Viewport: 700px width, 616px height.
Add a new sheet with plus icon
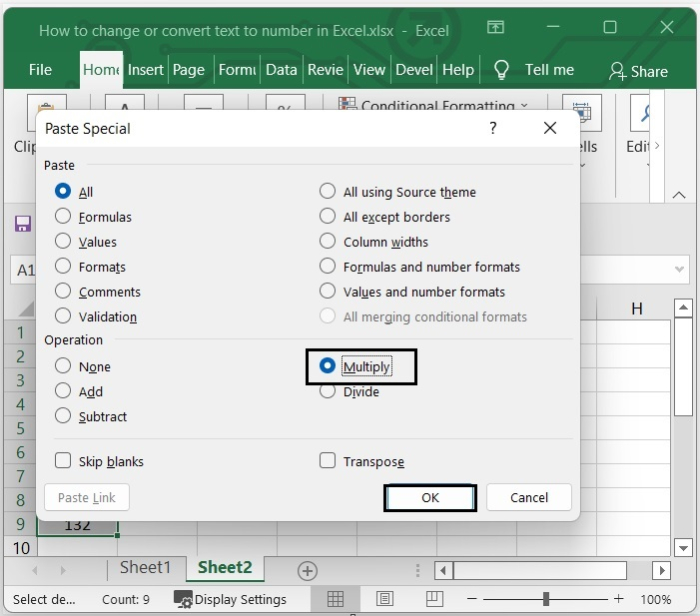tap(307, 570)
